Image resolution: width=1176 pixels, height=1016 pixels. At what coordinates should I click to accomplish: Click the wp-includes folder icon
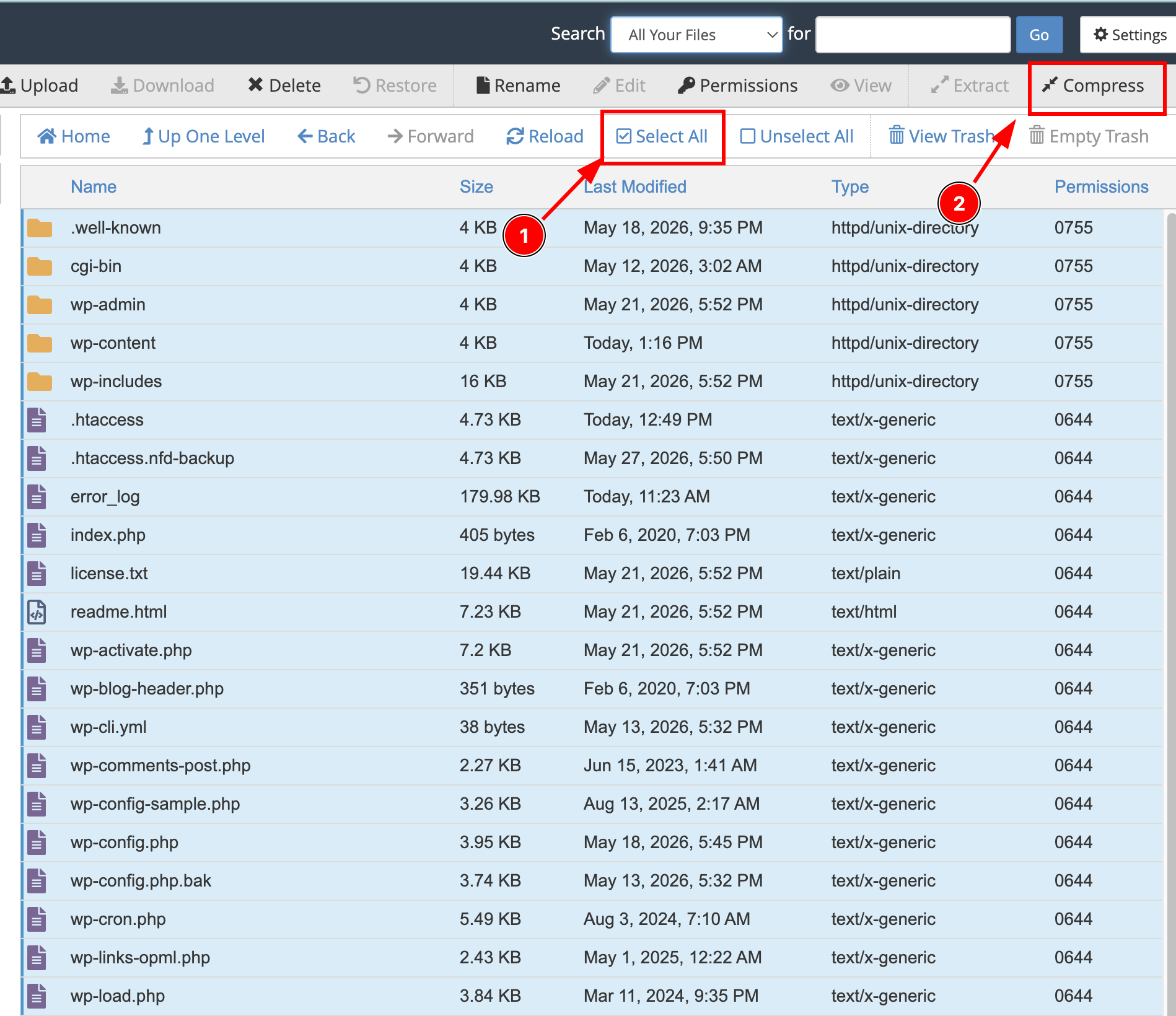tap(40, 382)
